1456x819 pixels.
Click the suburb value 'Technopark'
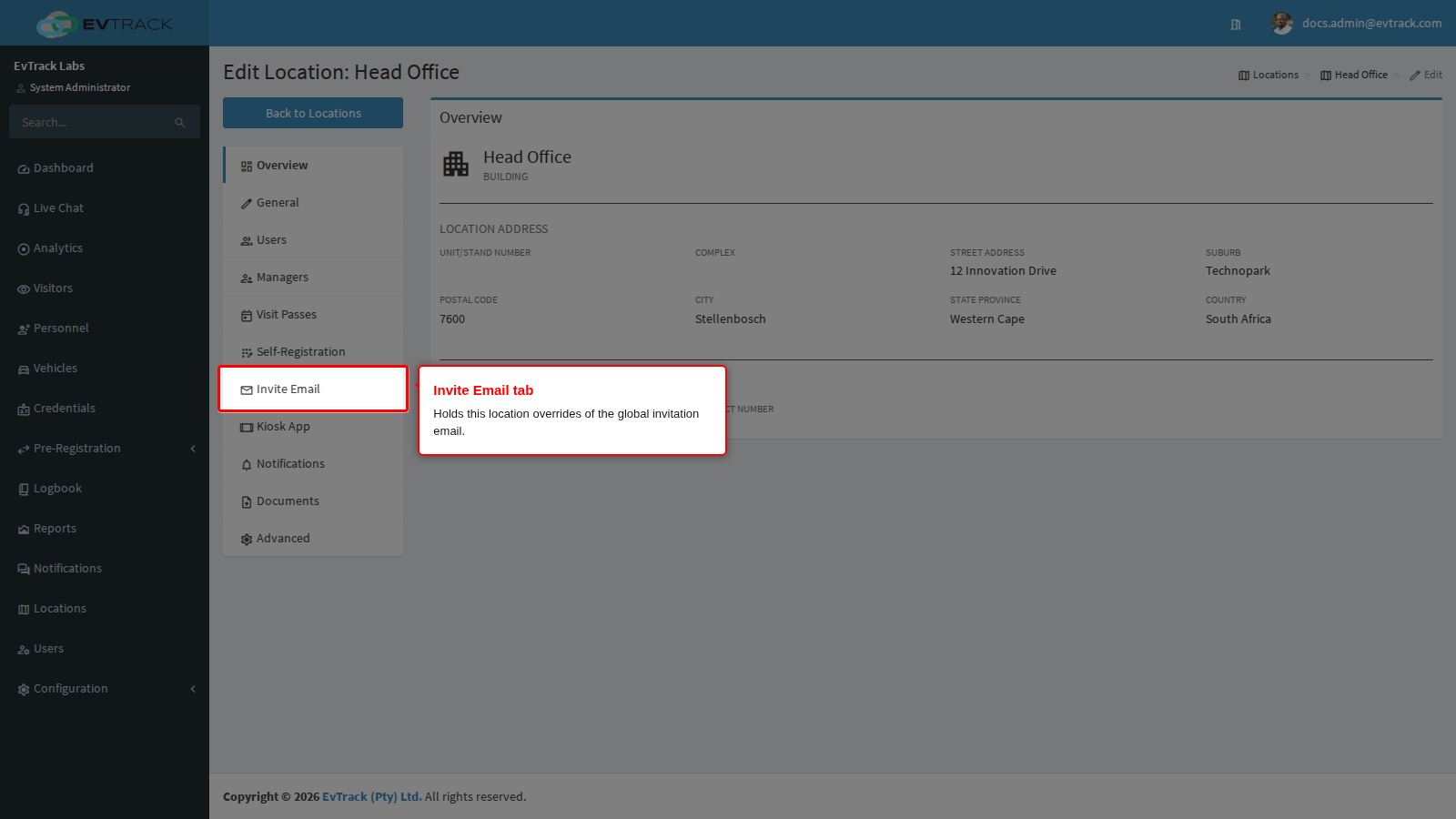[x=1238, y=271]
